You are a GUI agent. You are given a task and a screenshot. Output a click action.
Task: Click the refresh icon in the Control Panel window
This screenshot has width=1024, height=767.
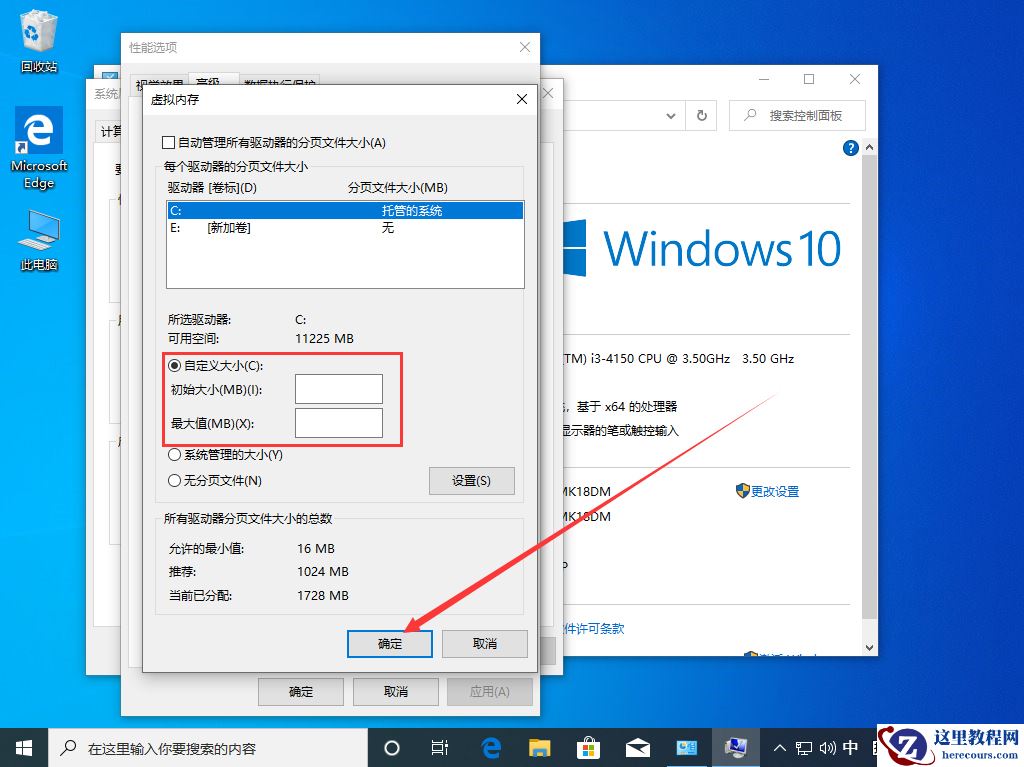point(701,115)
